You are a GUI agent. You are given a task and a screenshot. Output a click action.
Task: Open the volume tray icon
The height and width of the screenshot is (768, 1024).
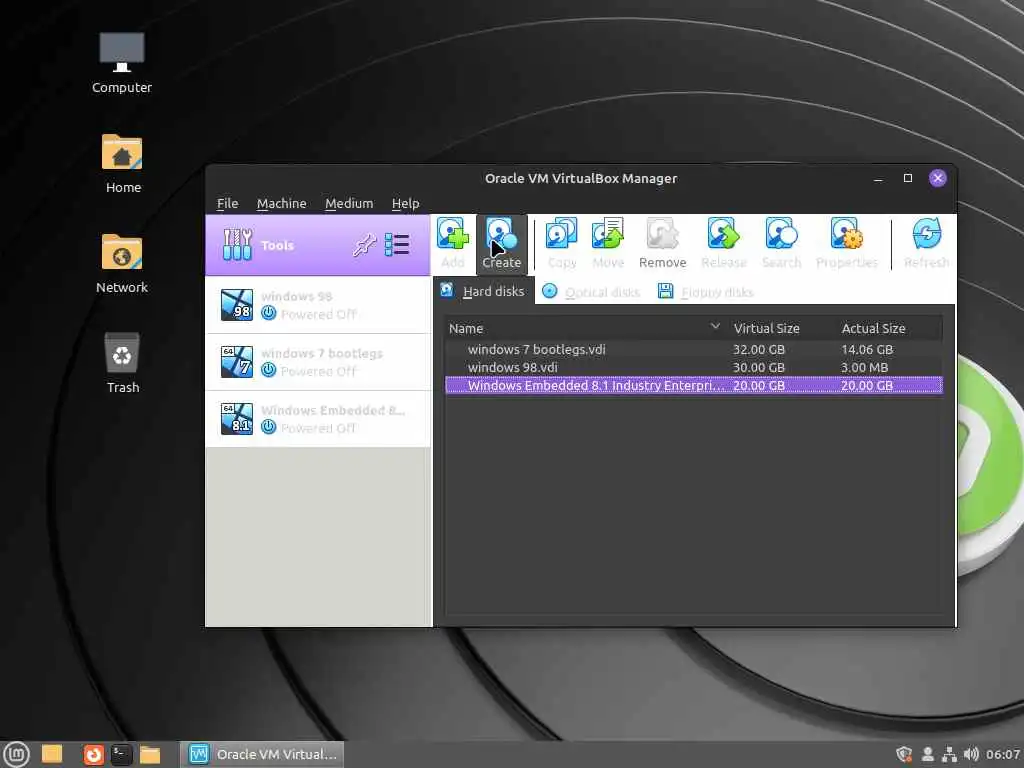[x=971, y=754]
